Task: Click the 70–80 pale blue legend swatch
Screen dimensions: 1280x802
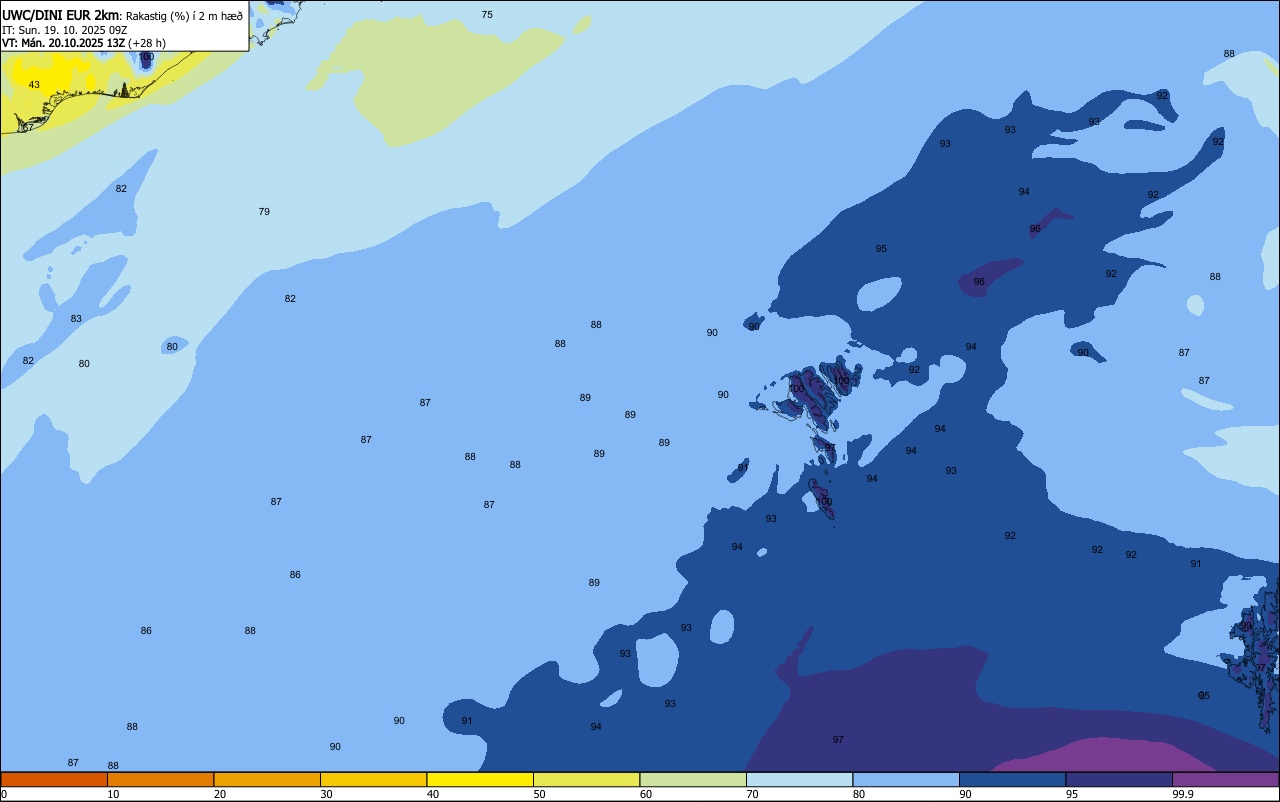Action: click(800, 779)
